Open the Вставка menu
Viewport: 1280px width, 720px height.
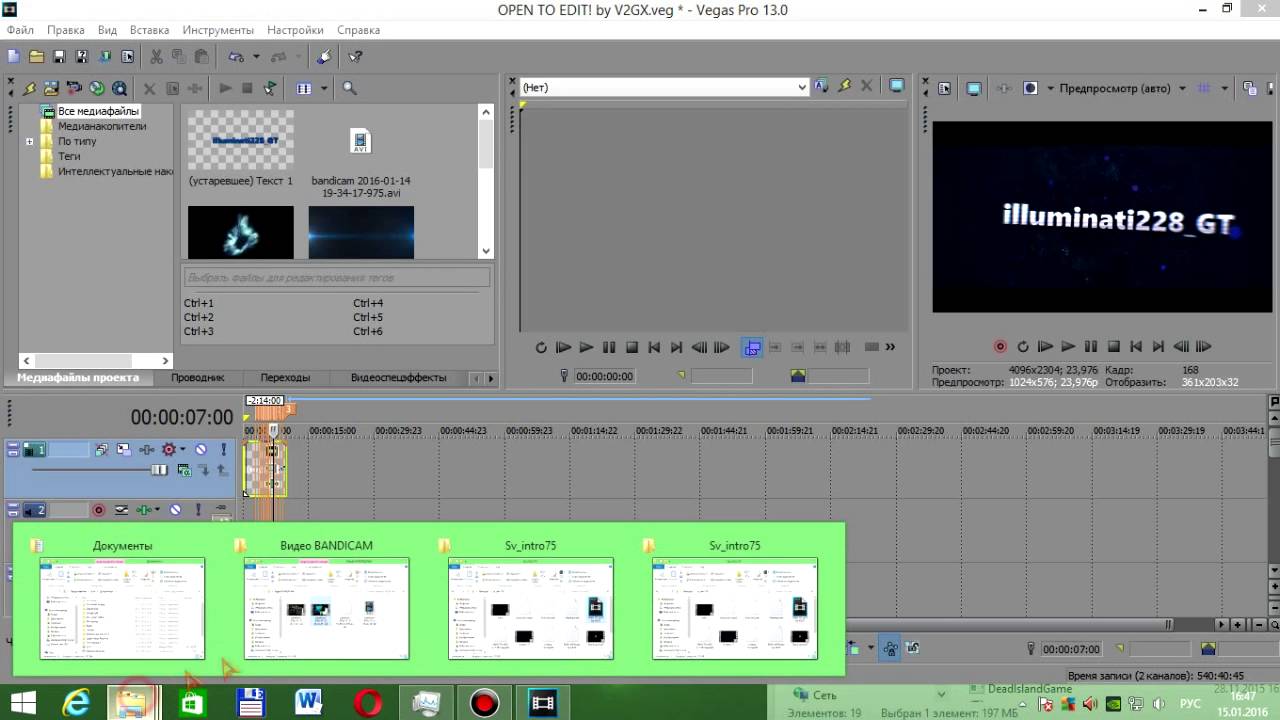150,30
